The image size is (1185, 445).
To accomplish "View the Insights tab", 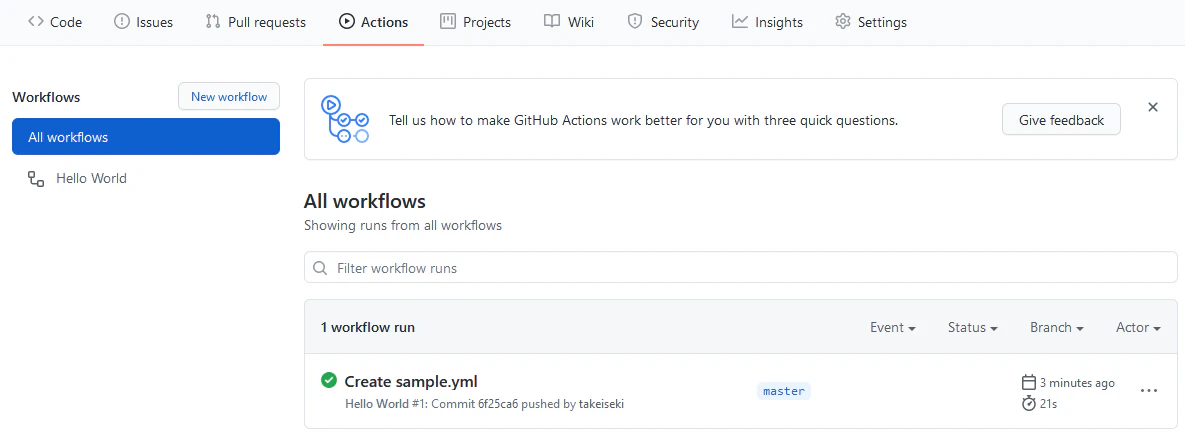I will tap(767, 22).
